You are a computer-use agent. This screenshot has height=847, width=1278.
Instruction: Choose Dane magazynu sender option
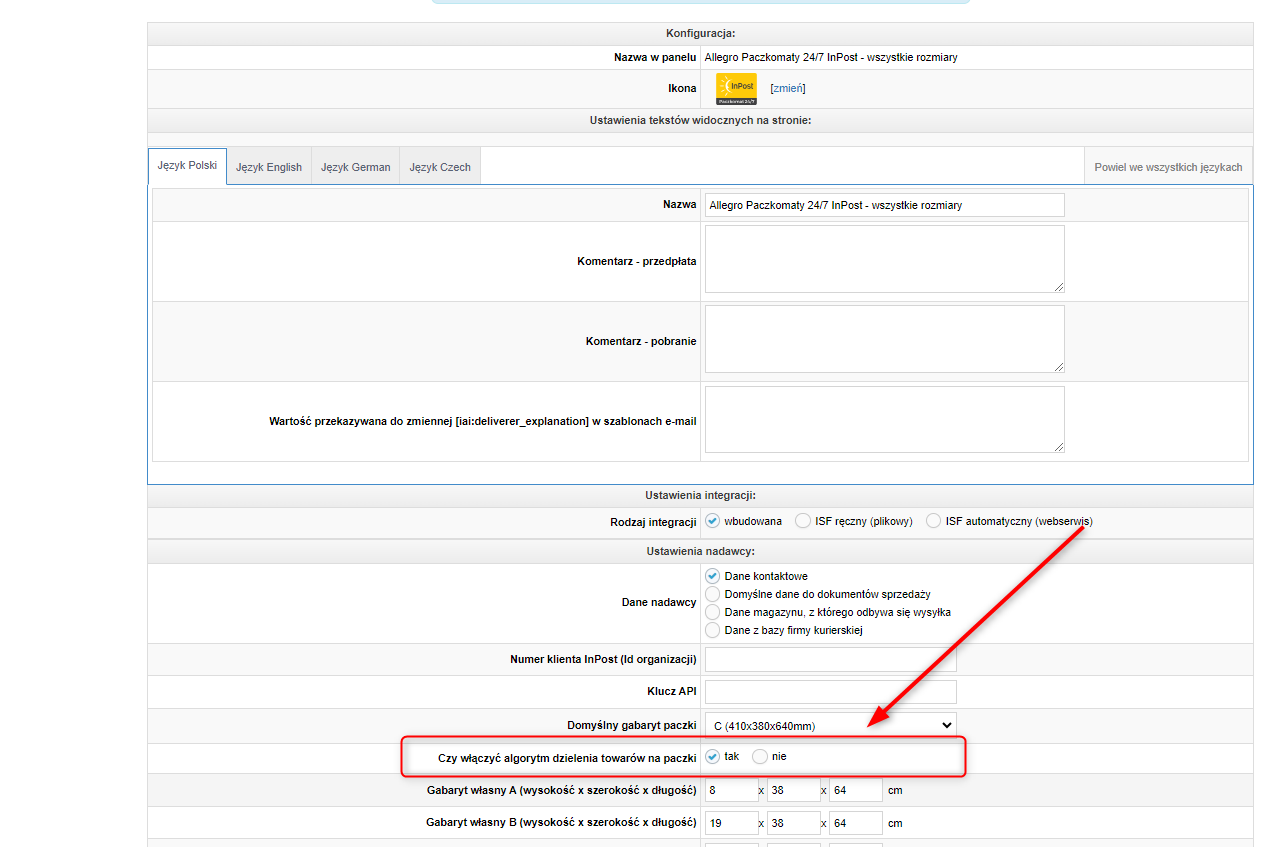[x=713, y=612]
